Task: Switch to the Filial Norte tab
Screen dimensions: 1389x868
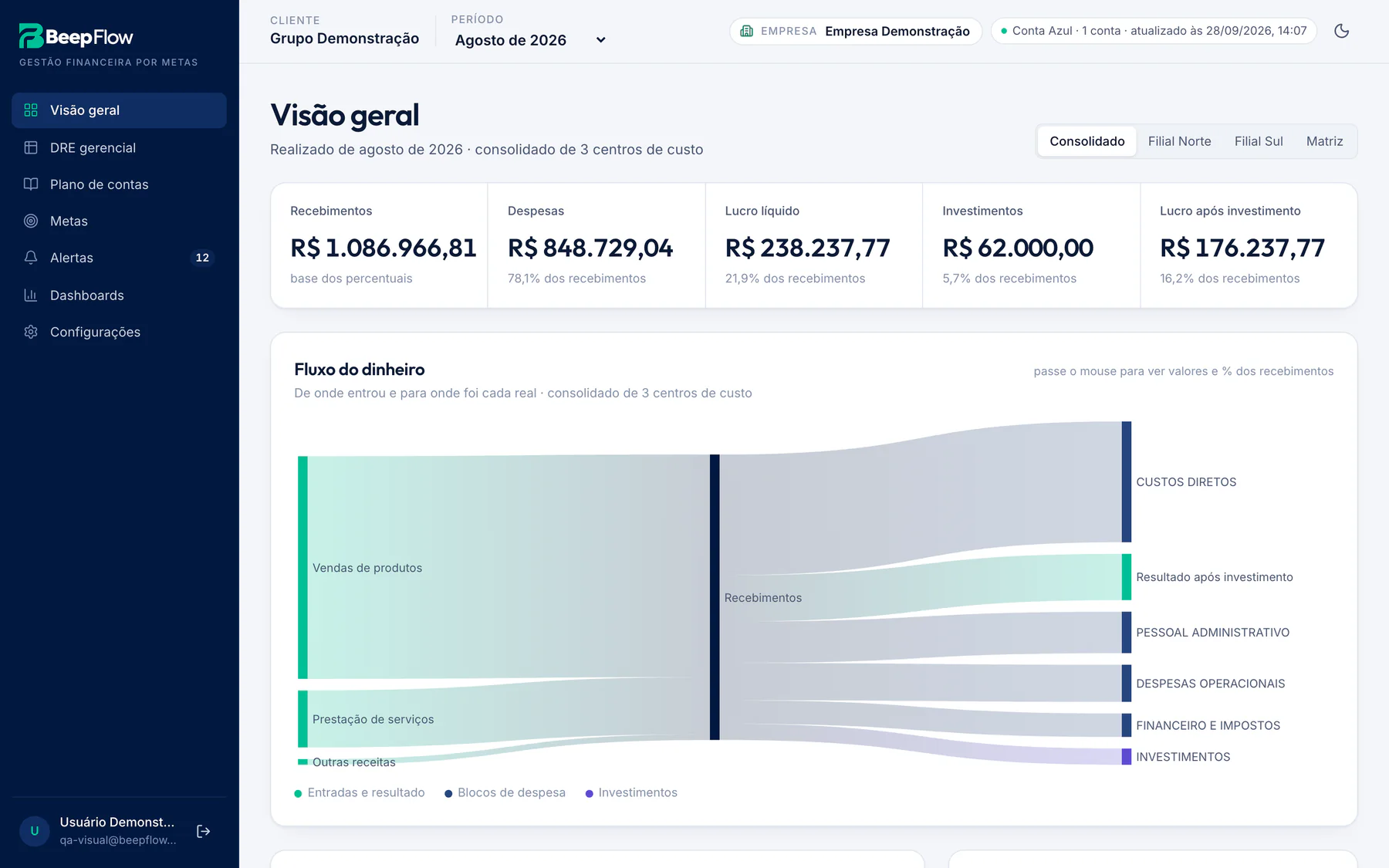Action: coord(1179,141)
